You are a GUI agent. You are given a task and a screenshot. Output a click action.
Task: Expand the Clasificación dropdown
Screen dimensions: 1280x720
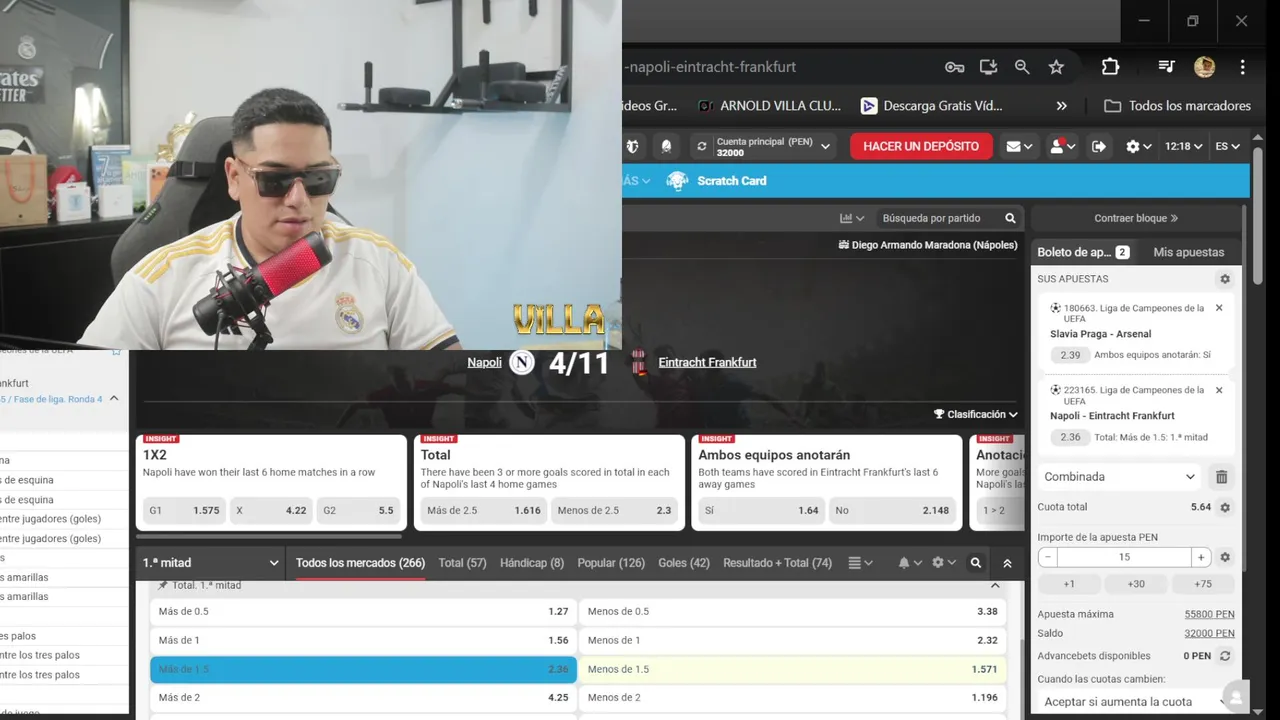976,414
